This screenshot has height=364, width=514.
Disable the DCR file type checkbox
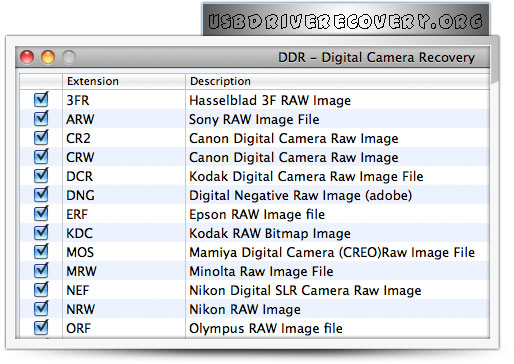click(x=41, y=176)
